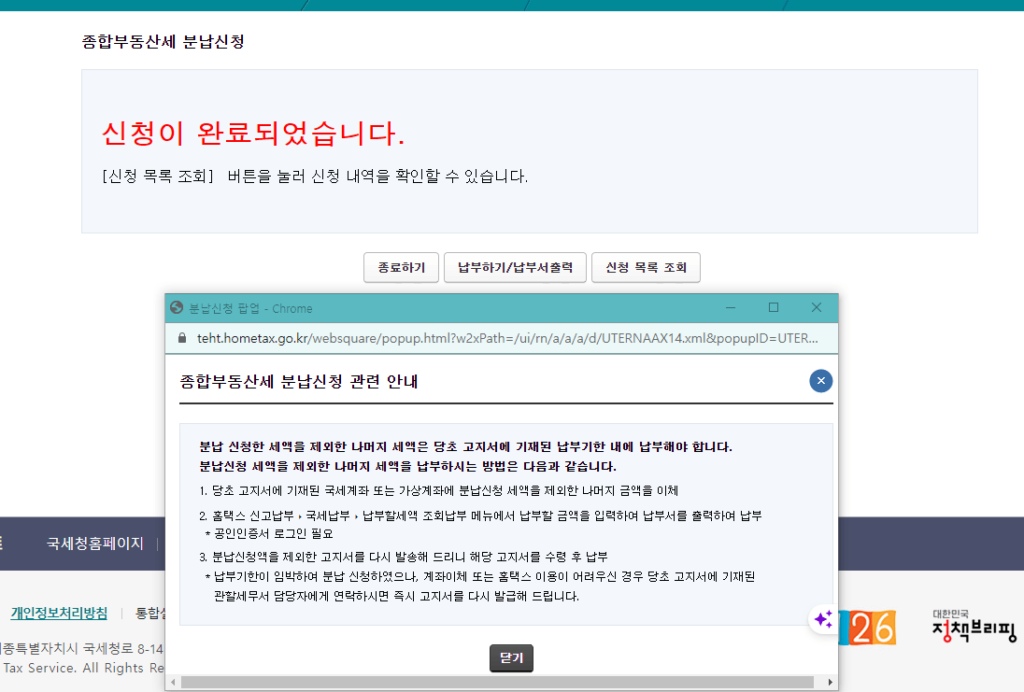The image size is (1024, 692).
Task: Minimize the 분납신청 팝업 window
Action: click(731, 308)
